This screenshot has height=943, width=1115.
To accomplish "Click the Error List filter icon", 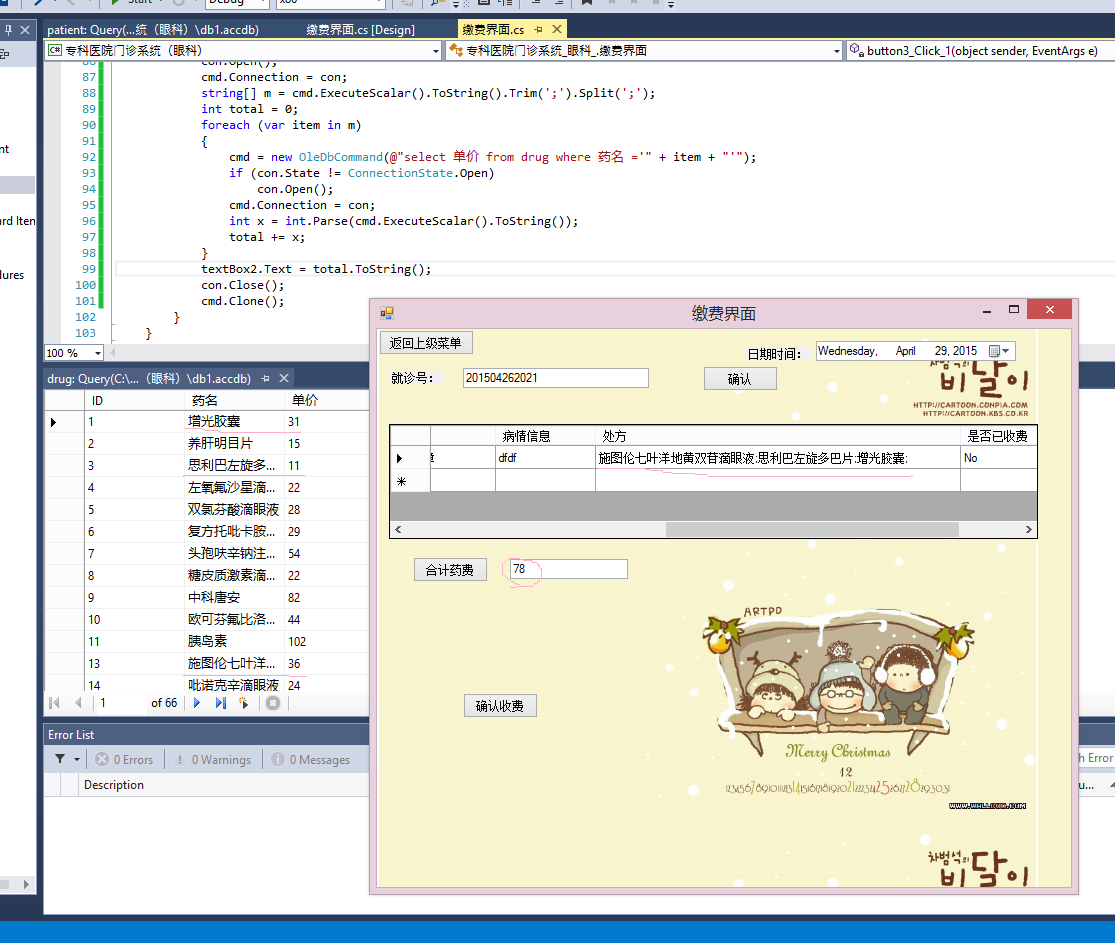I will [60, 759].
